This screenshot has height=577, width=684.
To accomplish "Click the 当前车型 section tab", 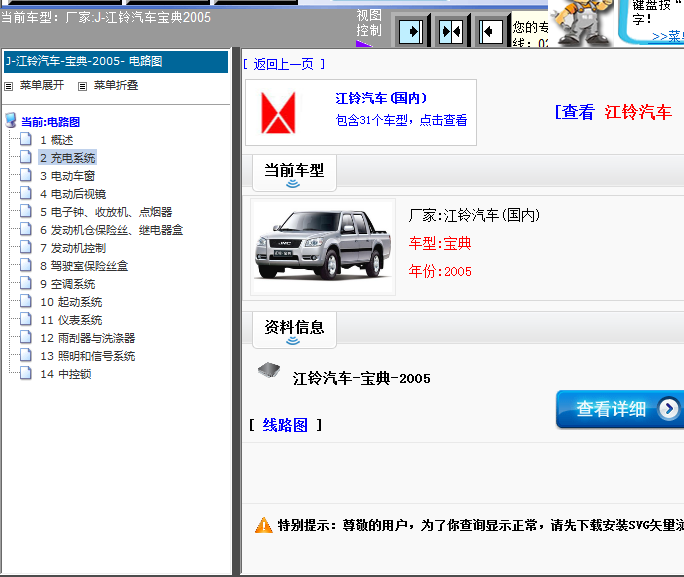I will 294,173.
